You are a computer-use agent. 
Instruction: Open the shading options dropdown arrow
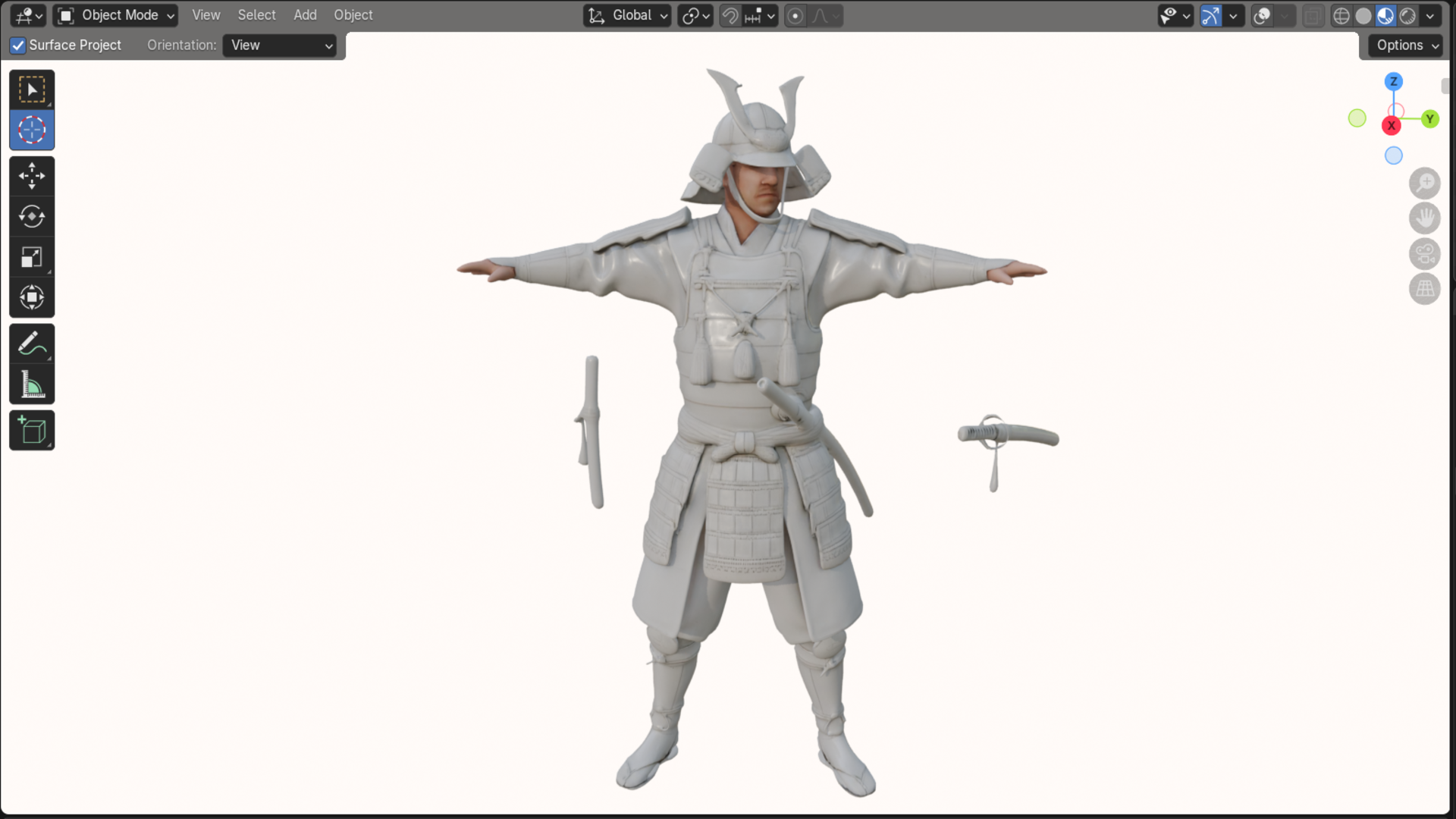tap(1430, 15)
